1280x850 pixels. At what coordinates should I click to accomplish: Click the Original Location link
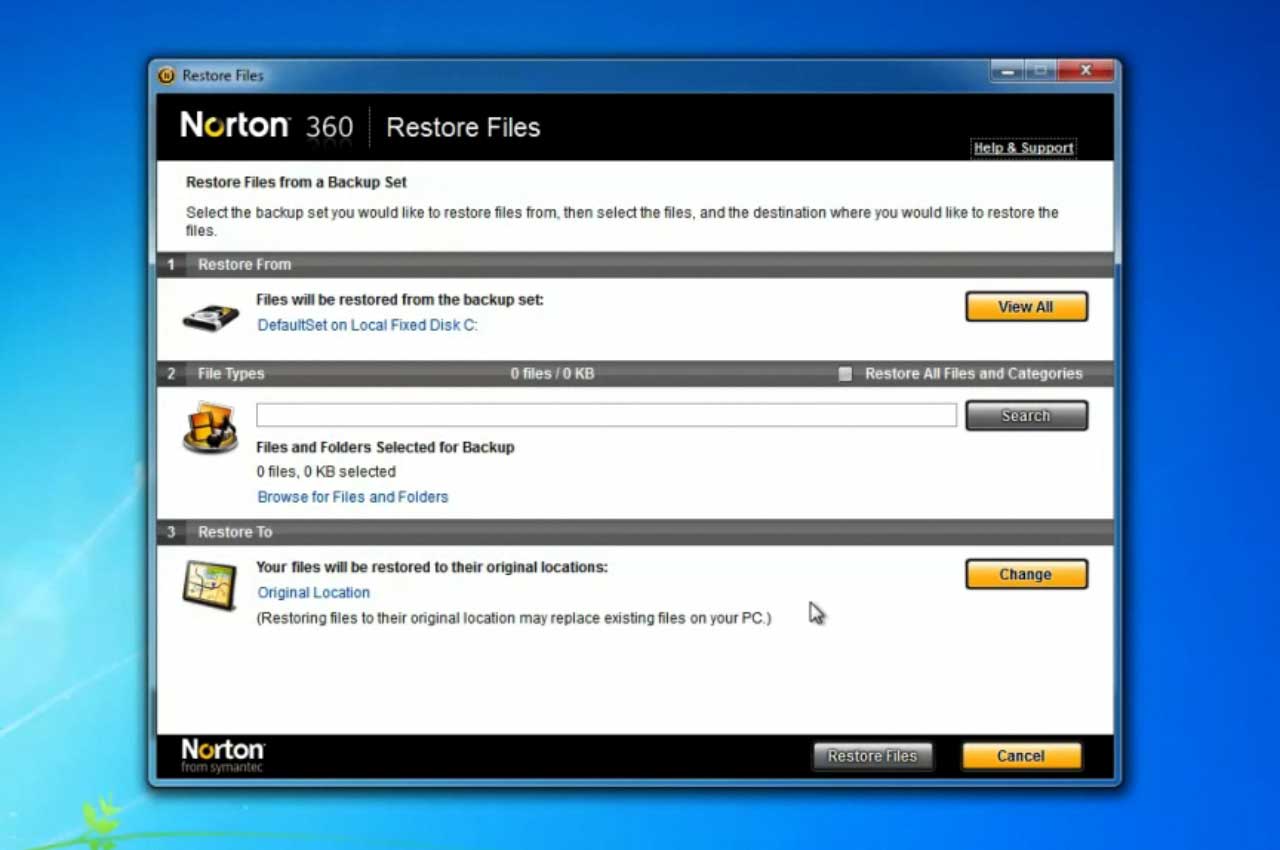pos(314,592)
